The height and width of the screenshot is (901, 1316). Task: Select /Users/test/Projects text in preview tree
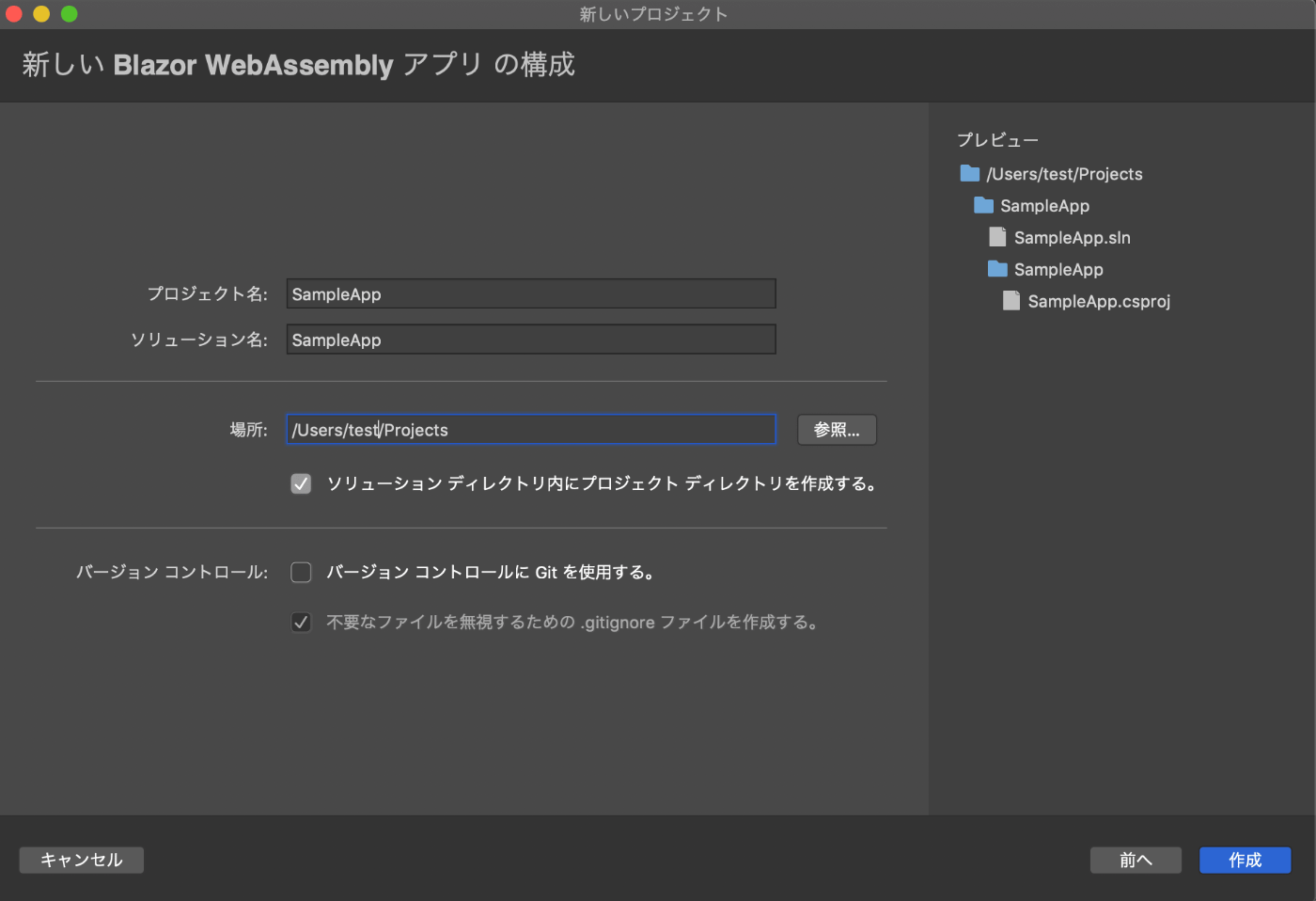click(x=1064, y=174)
